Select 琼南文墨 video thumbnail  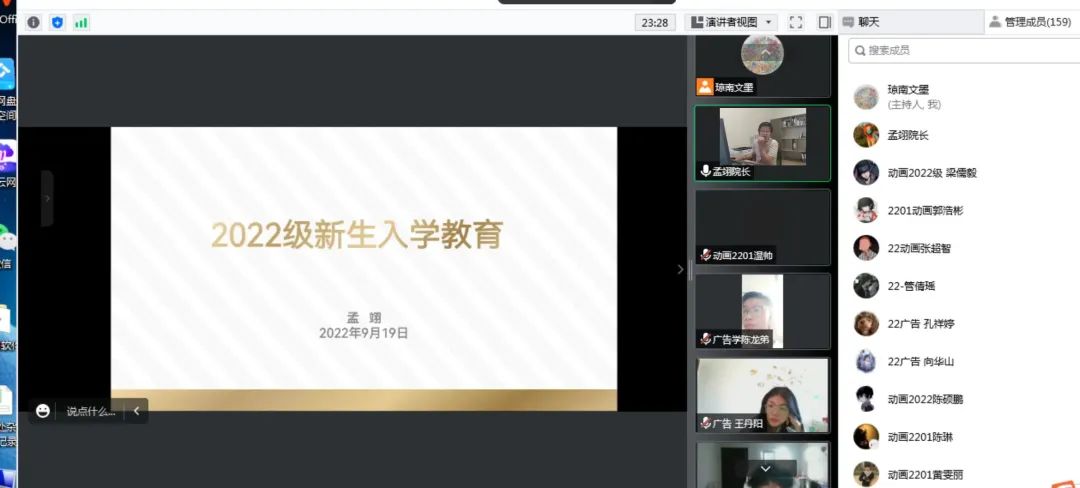click(x=762, y=66)
